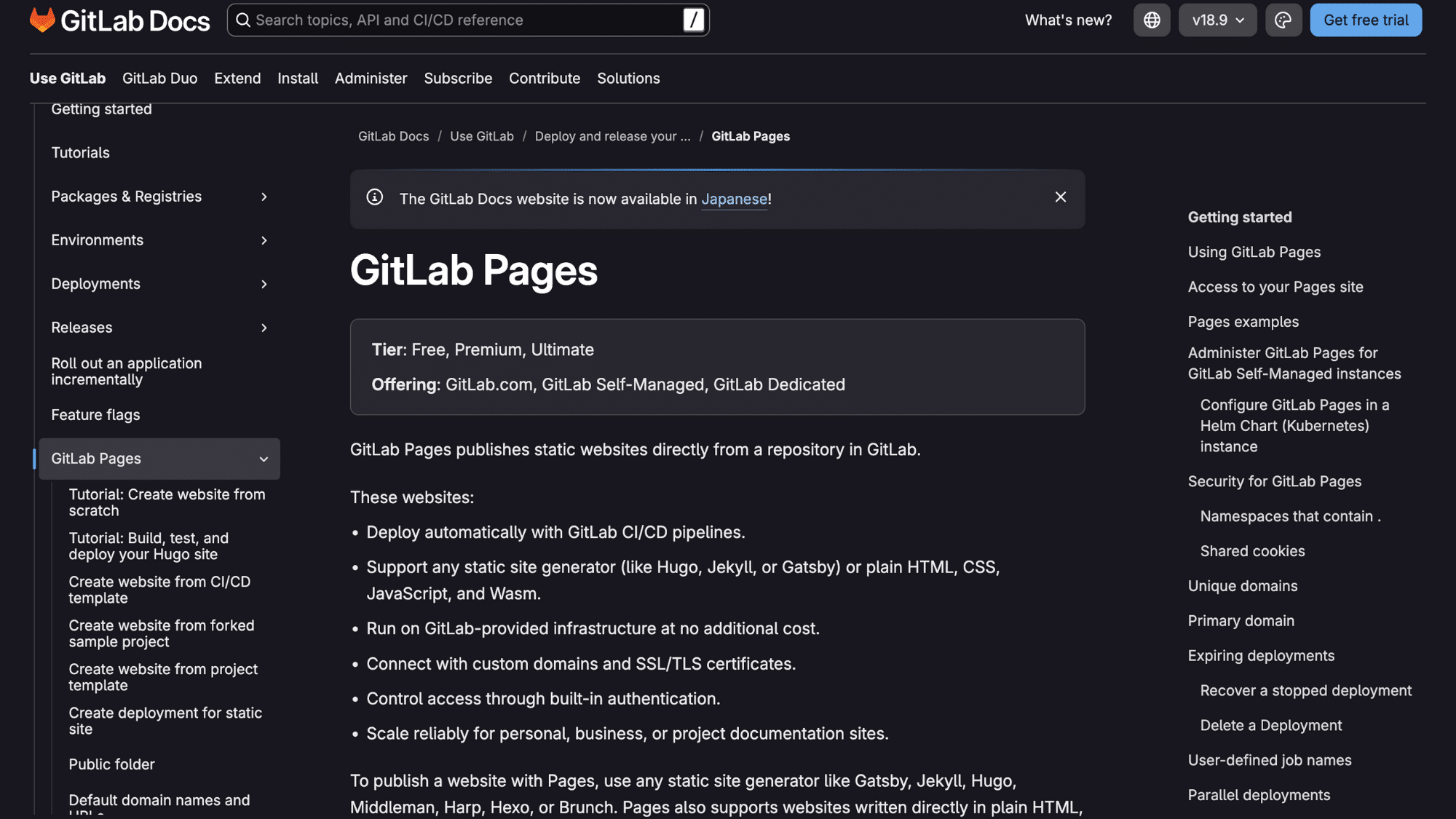This screenshot has height=819, width=1456.
Task: Expand the Deployments sidebar section
Action: (264, 284)
